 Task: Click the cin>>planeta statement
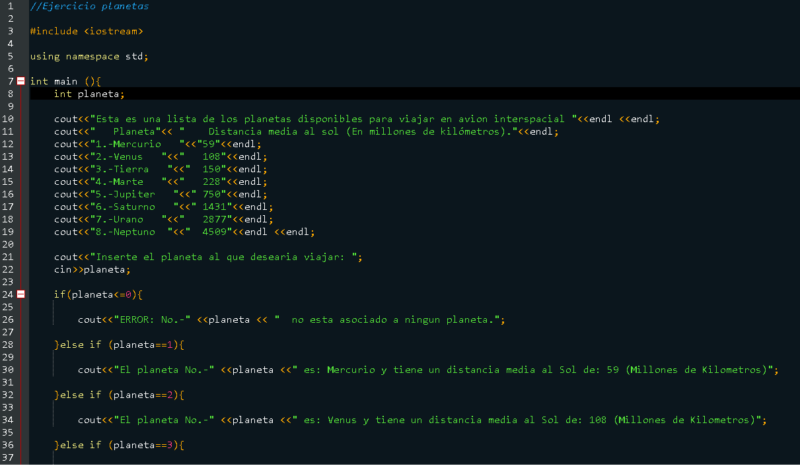[92, 270]
